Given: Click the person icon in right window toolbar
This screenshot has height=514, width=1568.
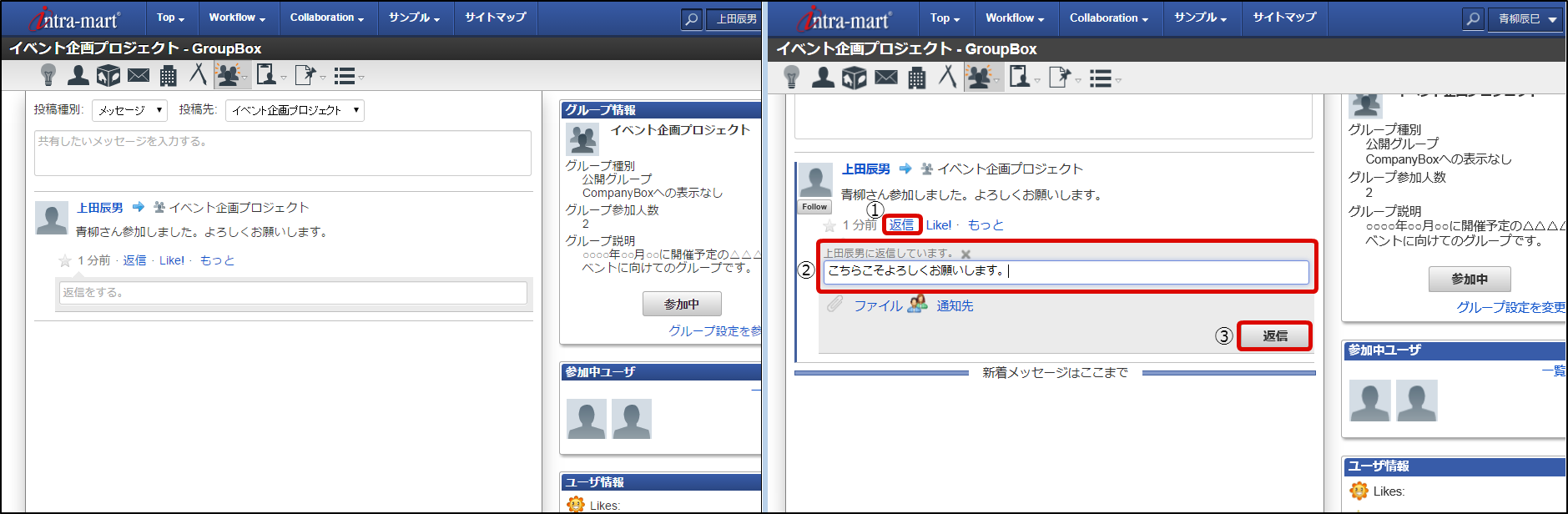Looking at the screenshot, I should point(823,78).
